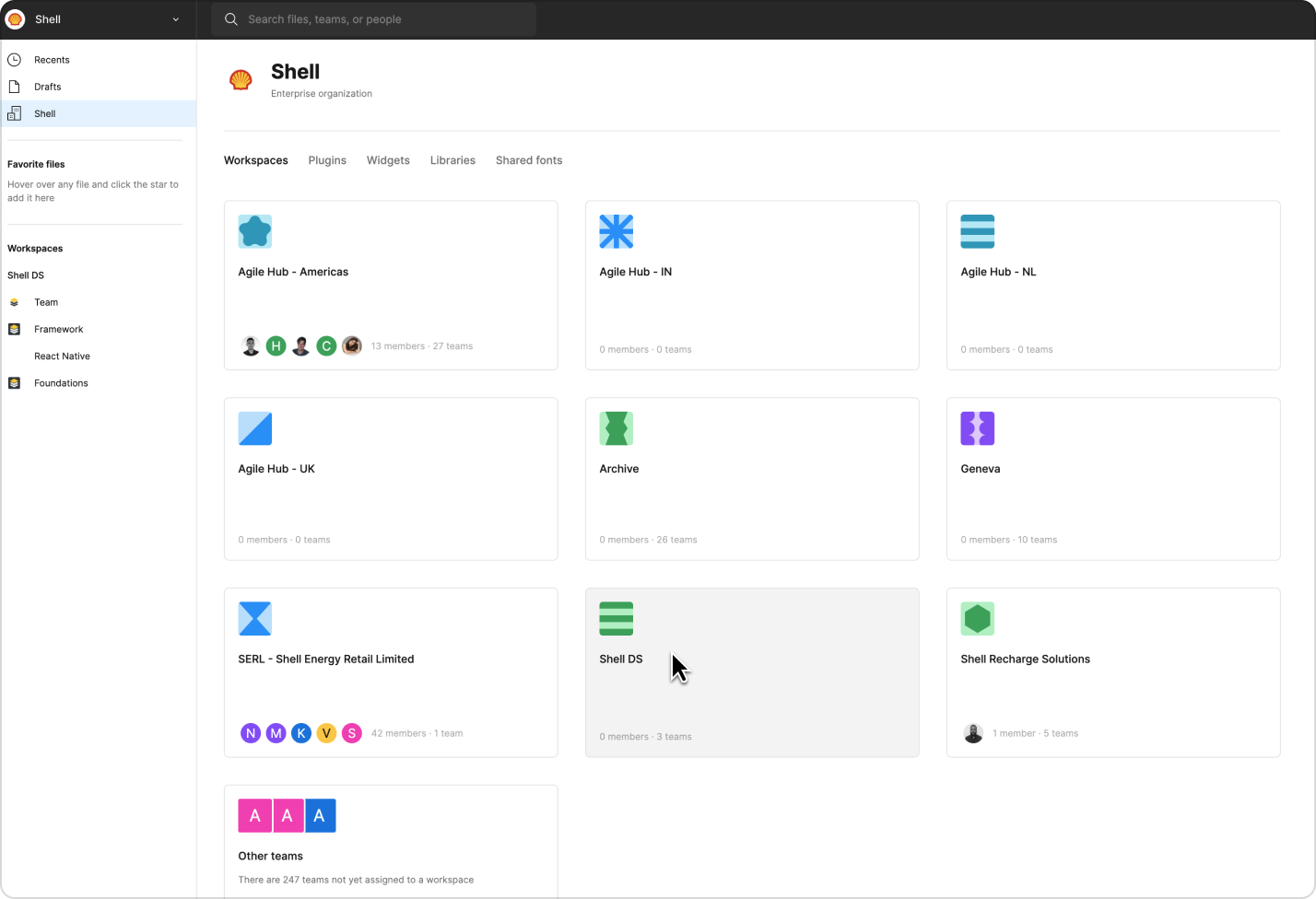Switch to the Libraries tab
1316x899 pixels.
coord(452,160)
